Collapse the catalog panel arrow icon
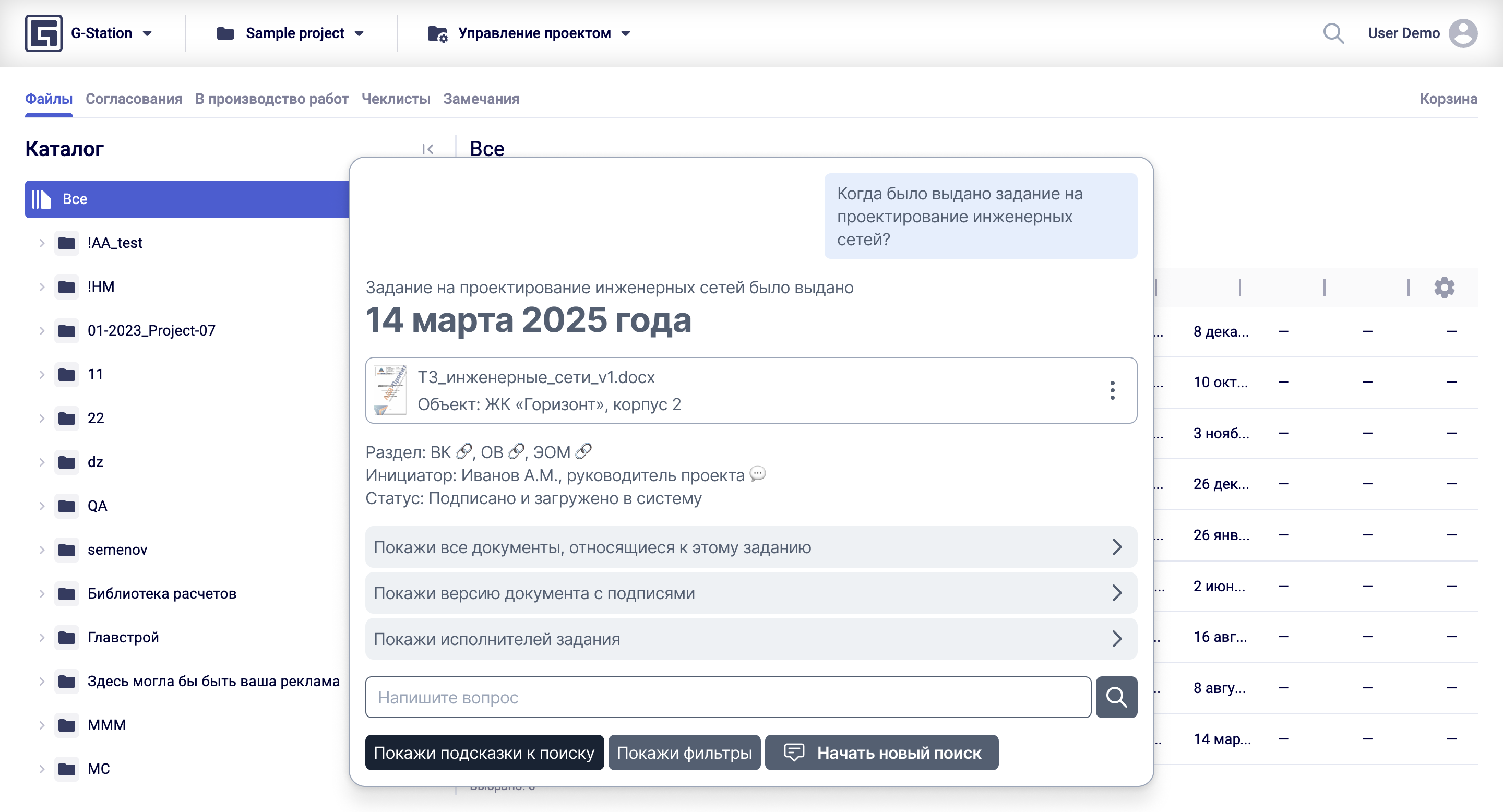This screenshot has width=1503, height=812. 428,149
